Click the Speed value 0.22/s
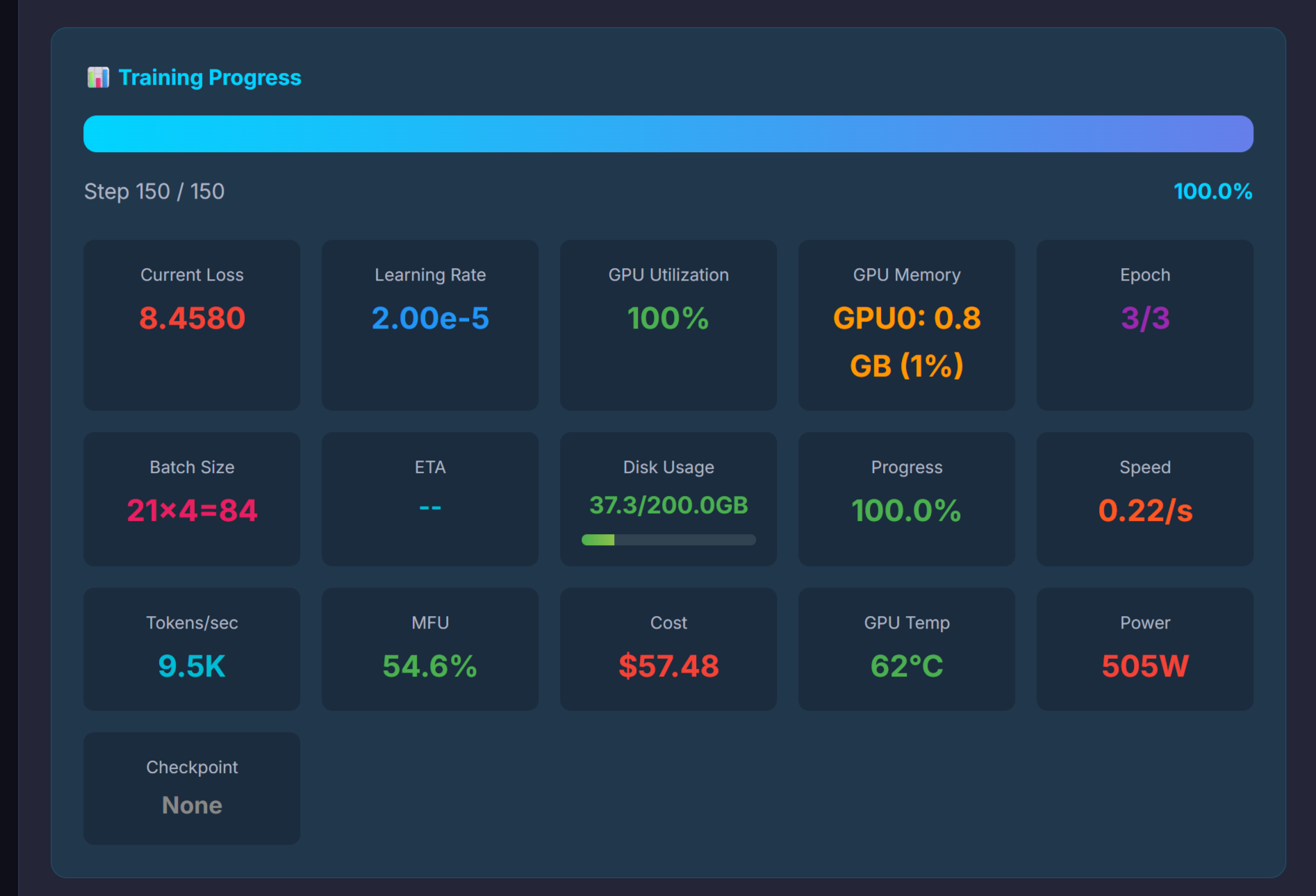Screen dimensions: 1316x896 [x=1145, y=511]
